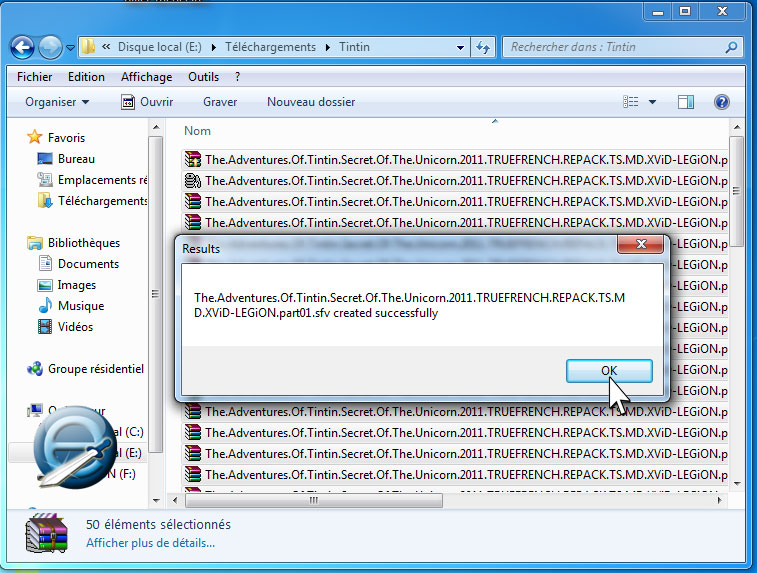Close the Results dialog with the red X
The width and height of the screenshot is (757, 573).
pyautogui.click(x=641, y=244)
